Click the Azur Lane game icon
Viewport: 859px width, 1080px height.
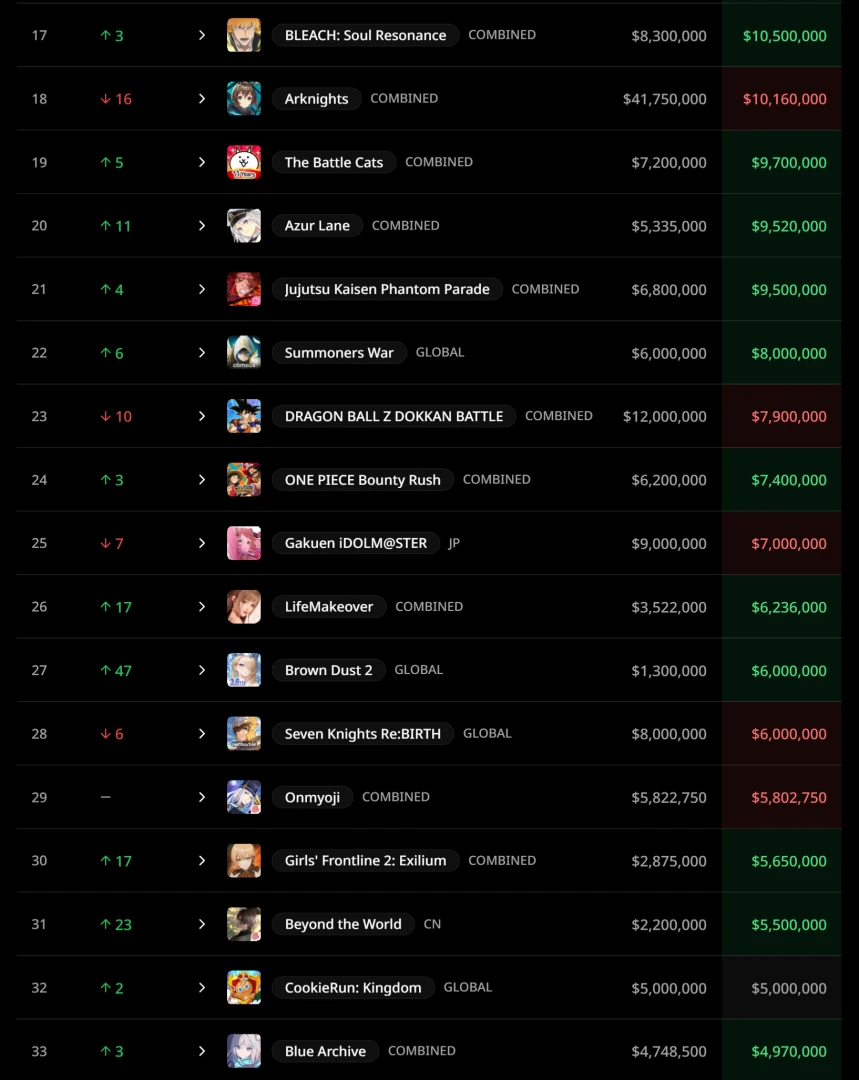point(244,226)
